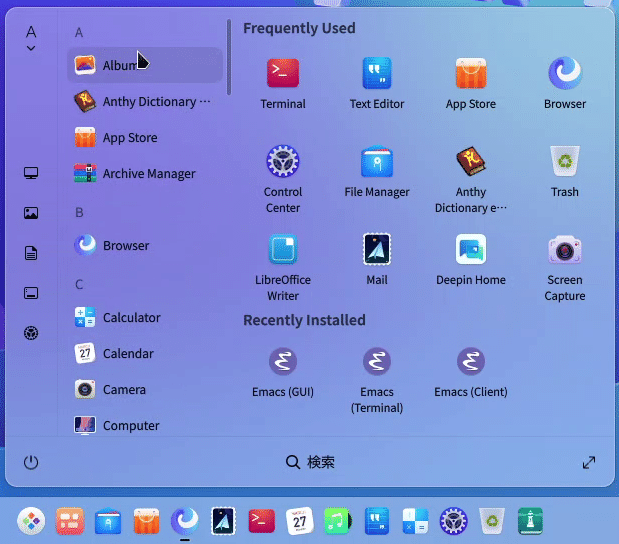Open App Store in Frequently Used grid
The height and width of the screenshot is (544, 619).
471,84
